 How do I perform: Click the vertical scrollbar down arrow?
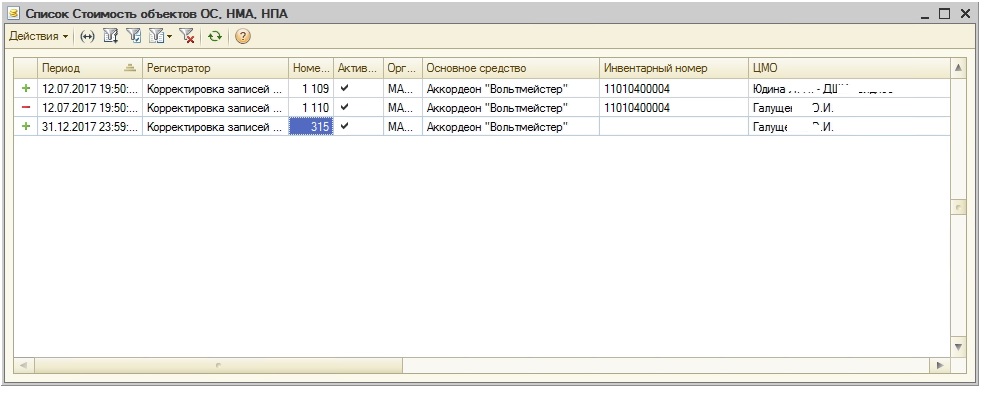tap(958, 347)
